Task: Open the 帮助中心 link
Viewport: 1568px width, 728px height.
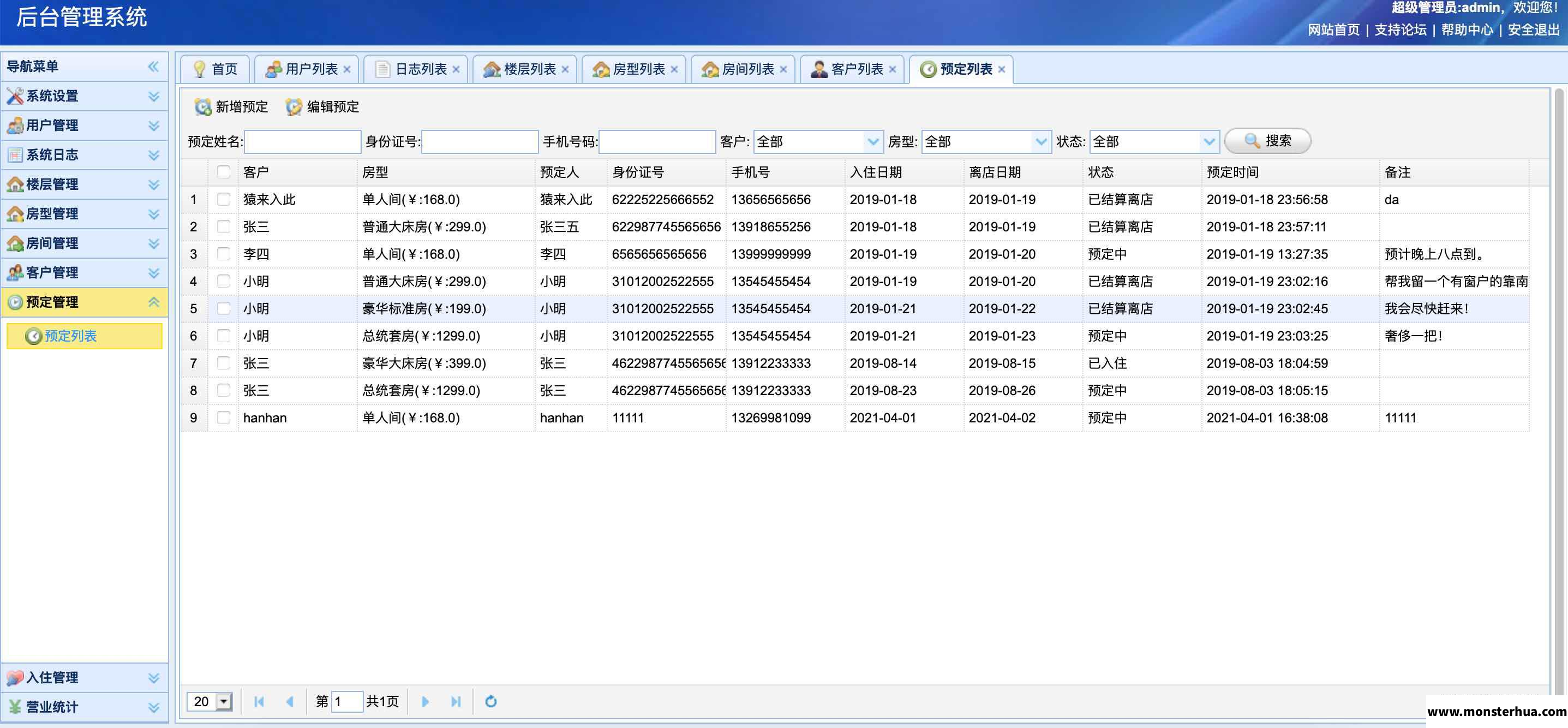Action: tap(1467, 30)
